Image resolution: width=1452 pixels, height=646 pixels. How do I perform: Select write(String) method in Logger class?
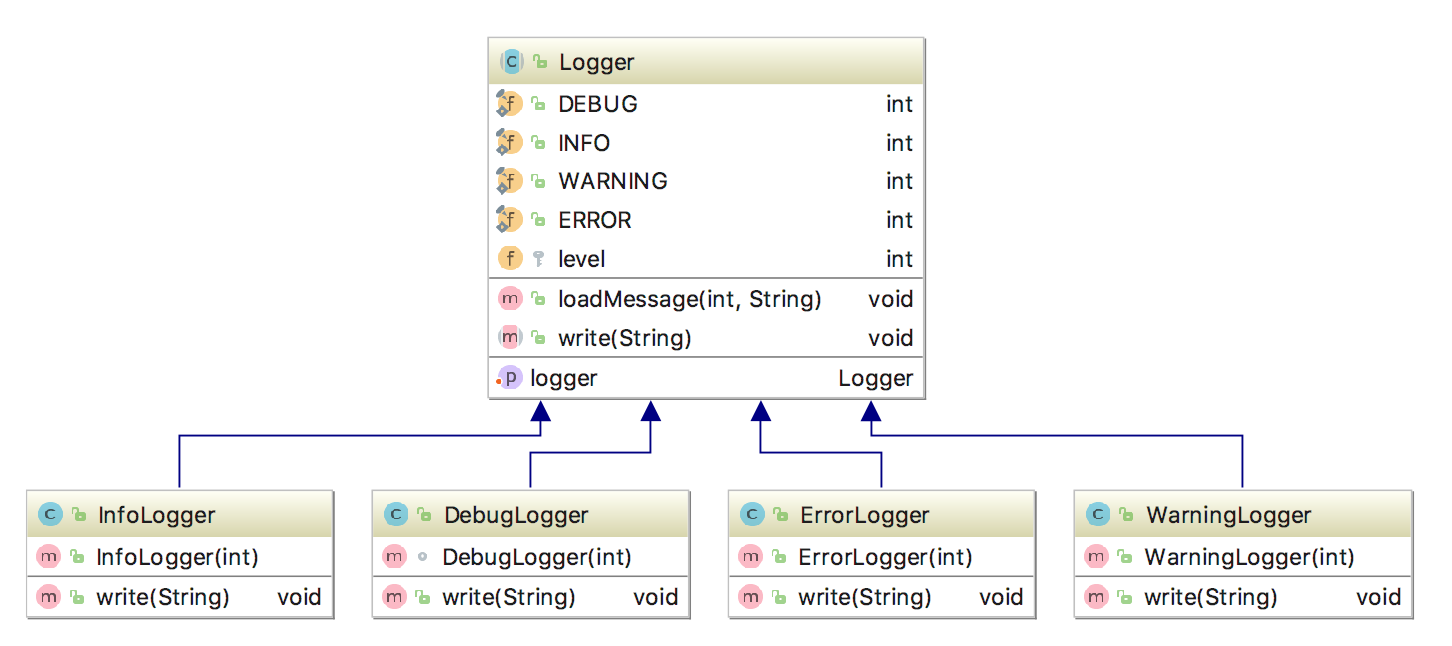(625, 338)
